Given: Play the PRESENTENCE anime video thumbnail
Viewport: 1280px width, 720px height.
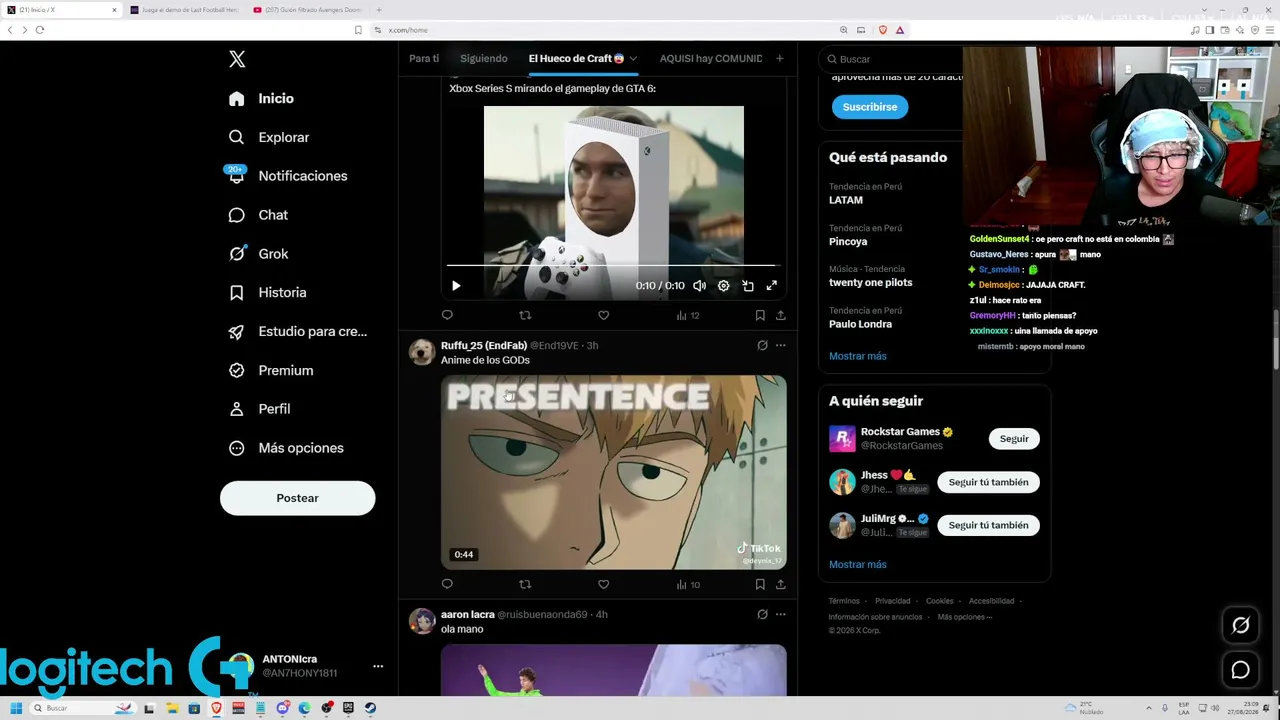Looking at the screenshot, I should point(614,472).
